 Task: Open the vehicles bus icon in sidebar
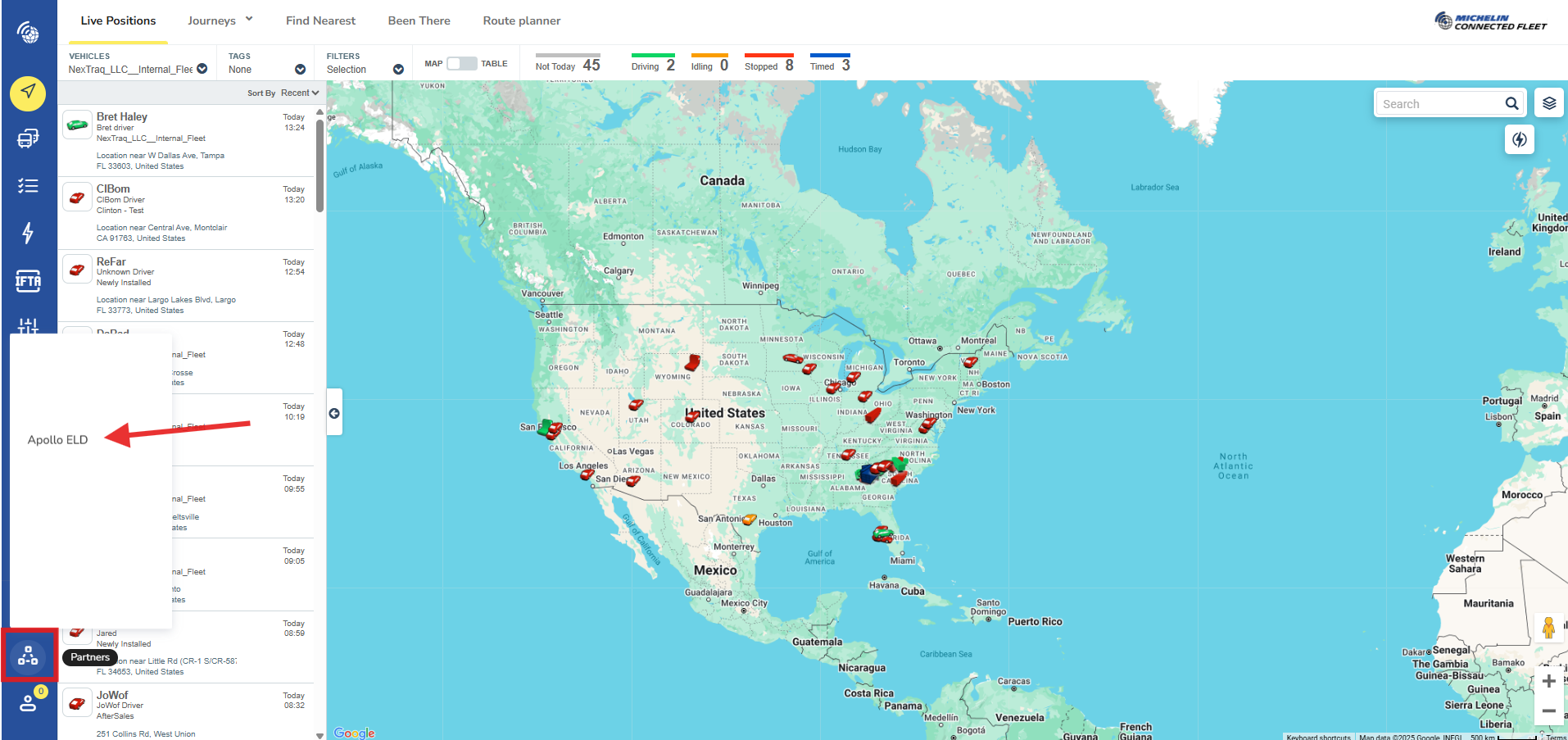coord(28,138)
